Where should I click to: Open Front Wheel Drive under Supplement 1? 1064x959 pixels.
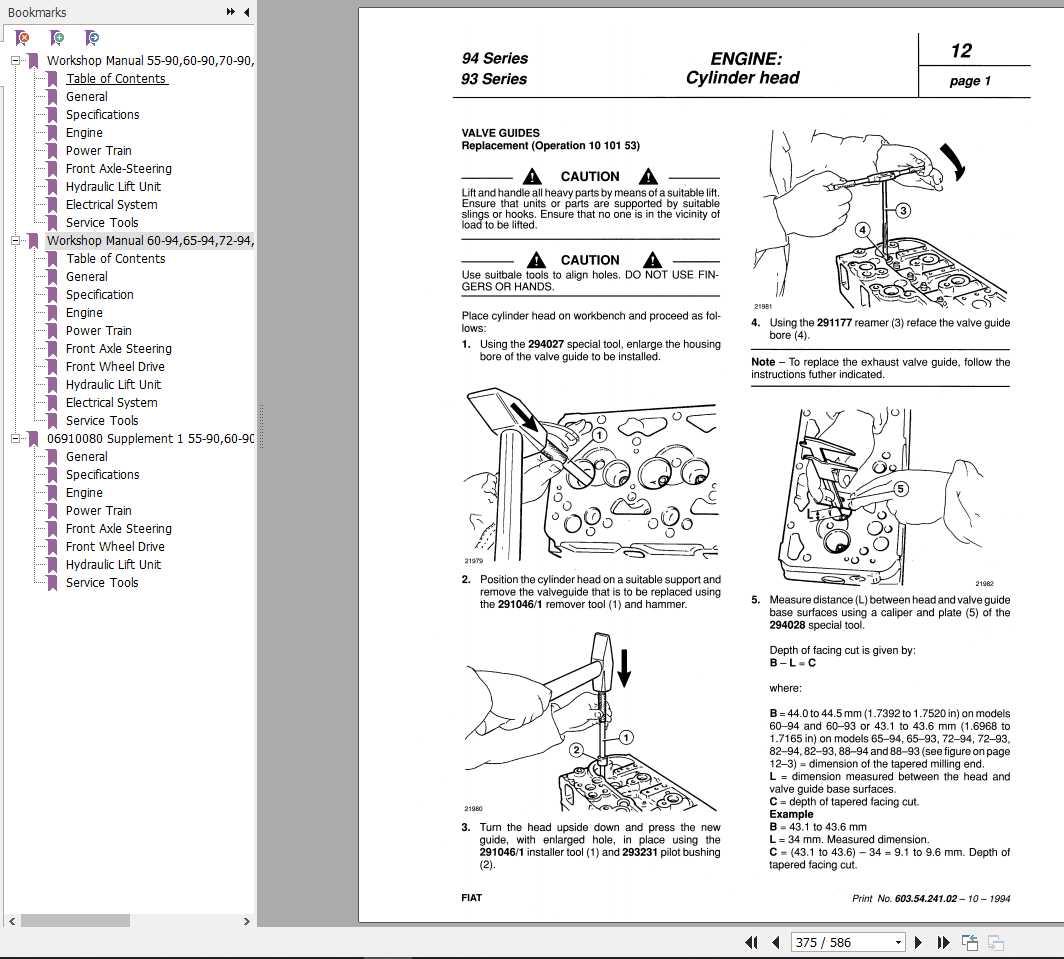click(x=115, y=546)
